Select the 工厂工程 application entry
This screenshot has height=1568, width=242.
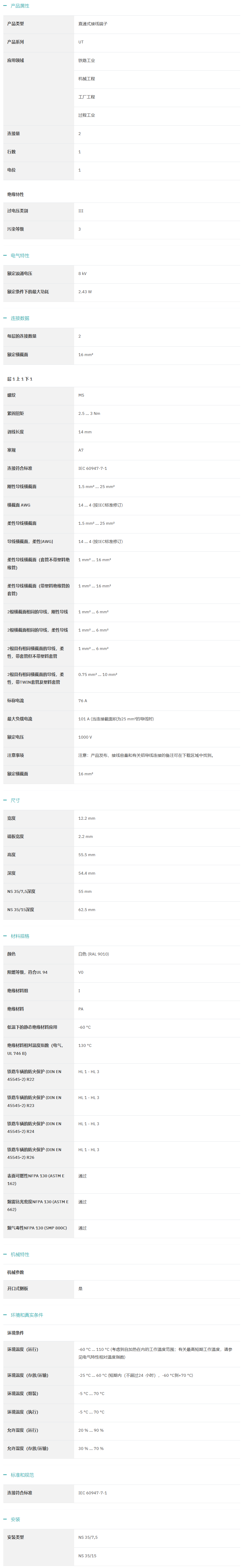[x=86, y=97]
